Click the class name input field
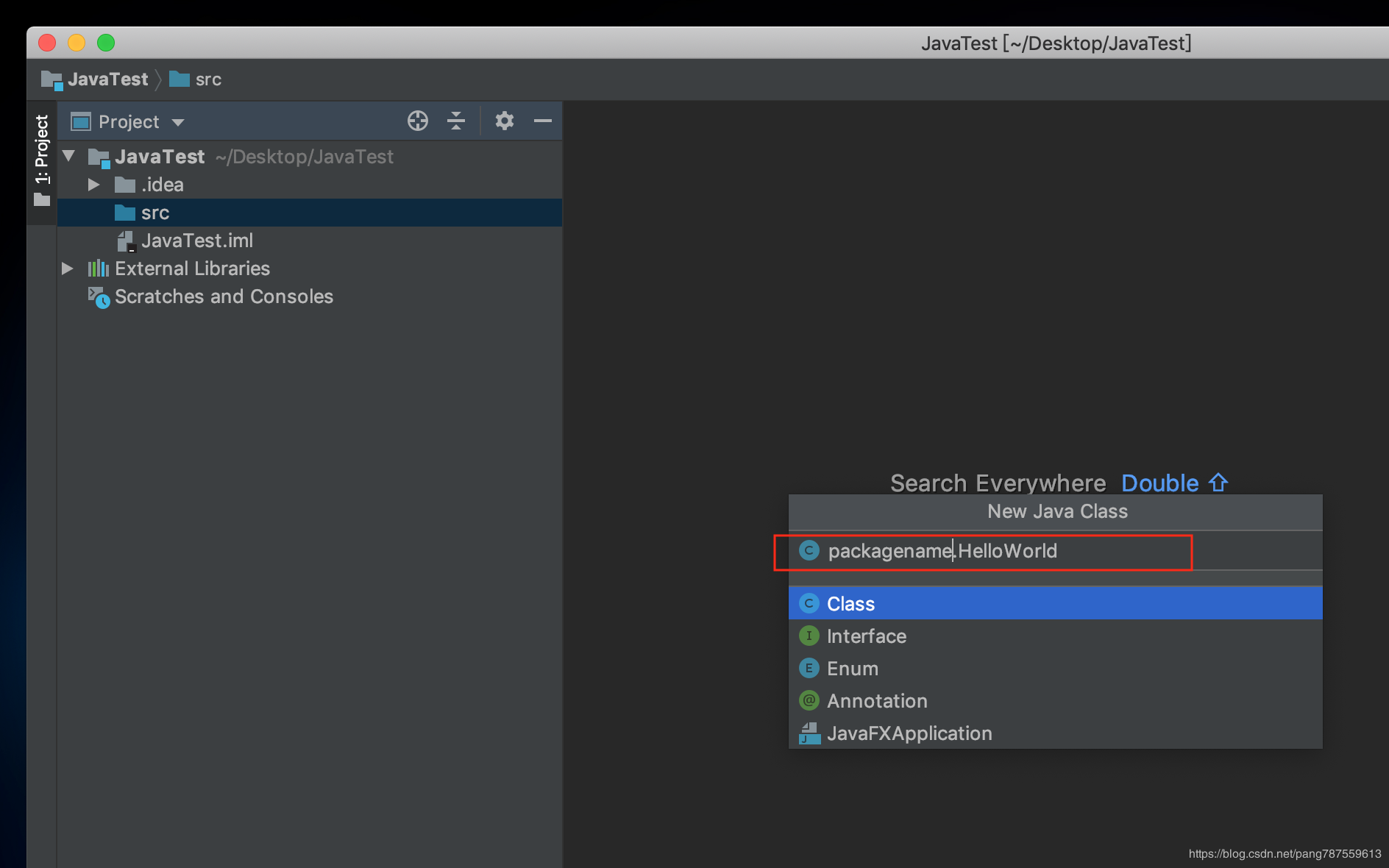Screen dimensions: 1389x868 click(x=1055, y=551)
